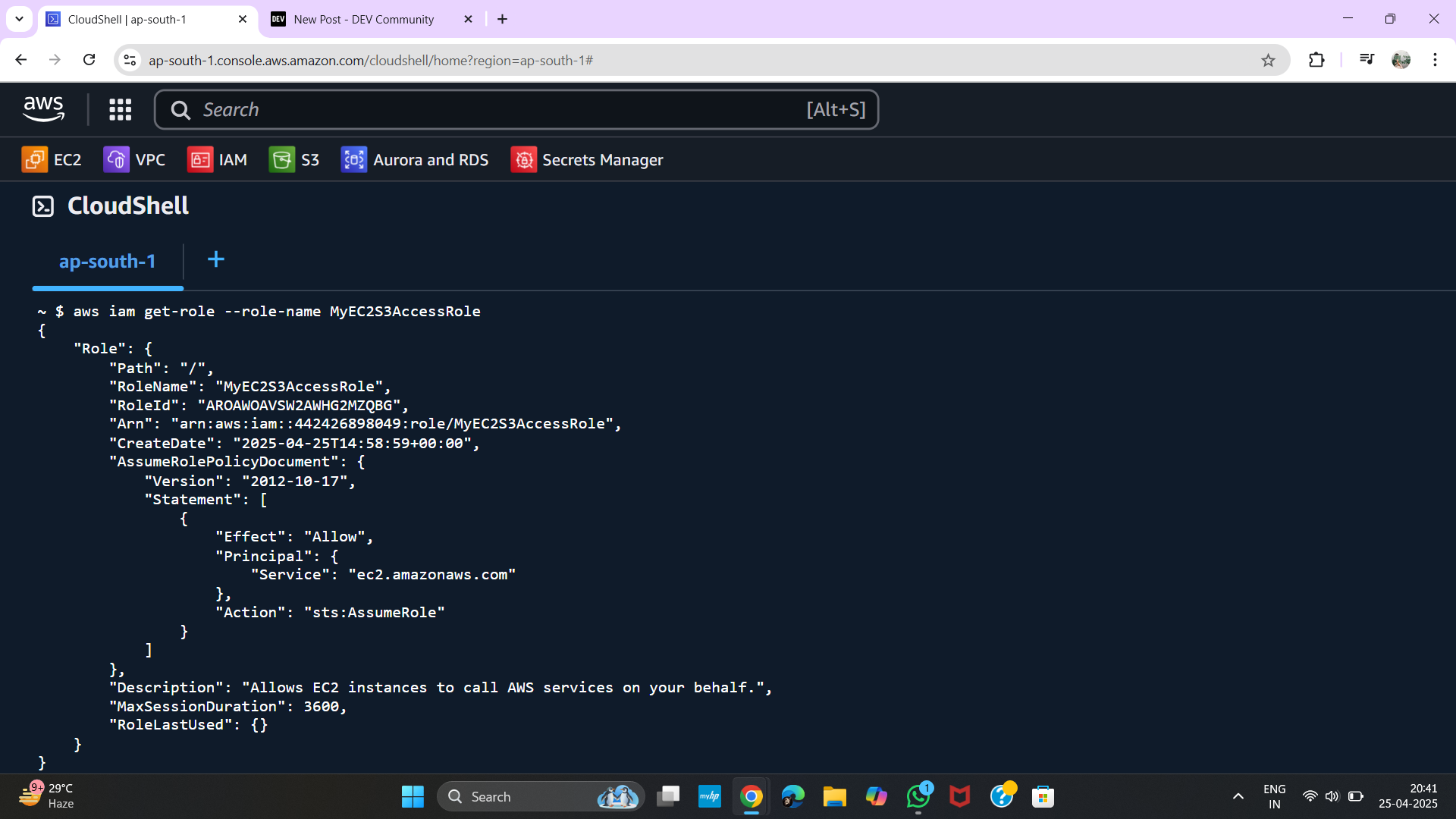Open Microsoft Store on taskbar
Image resolution: width=1456 pixels, height=819 pixels.
(x=1043, y=797)
